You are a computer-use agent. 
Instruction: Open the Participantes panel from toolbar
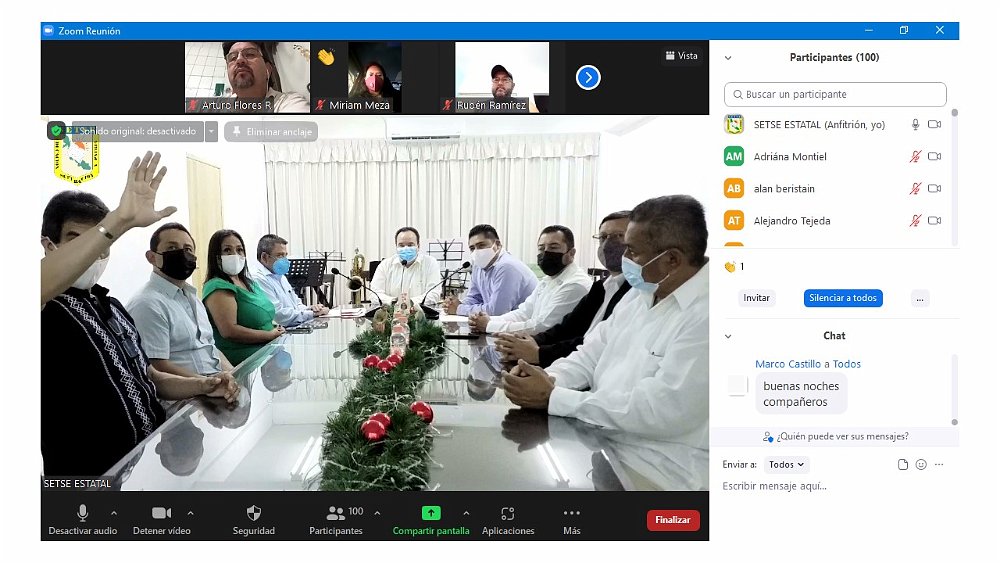[x=336, y=513]
